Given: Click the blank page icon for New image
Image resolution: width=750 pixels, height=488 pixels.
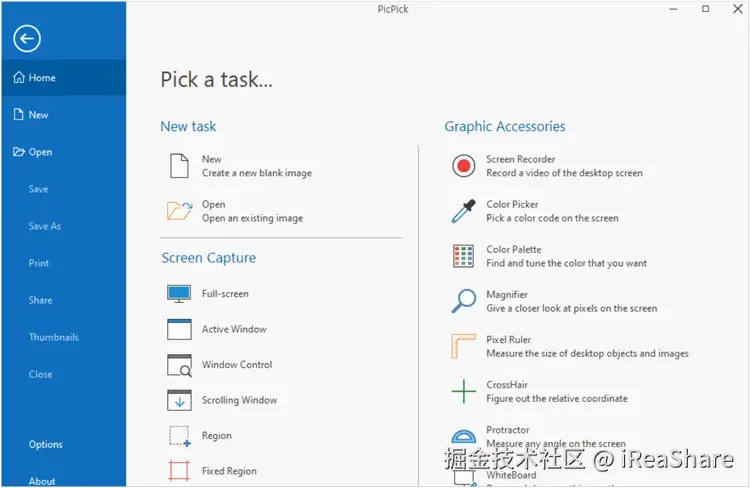Looking at the screenshot, I should point(179,166).
